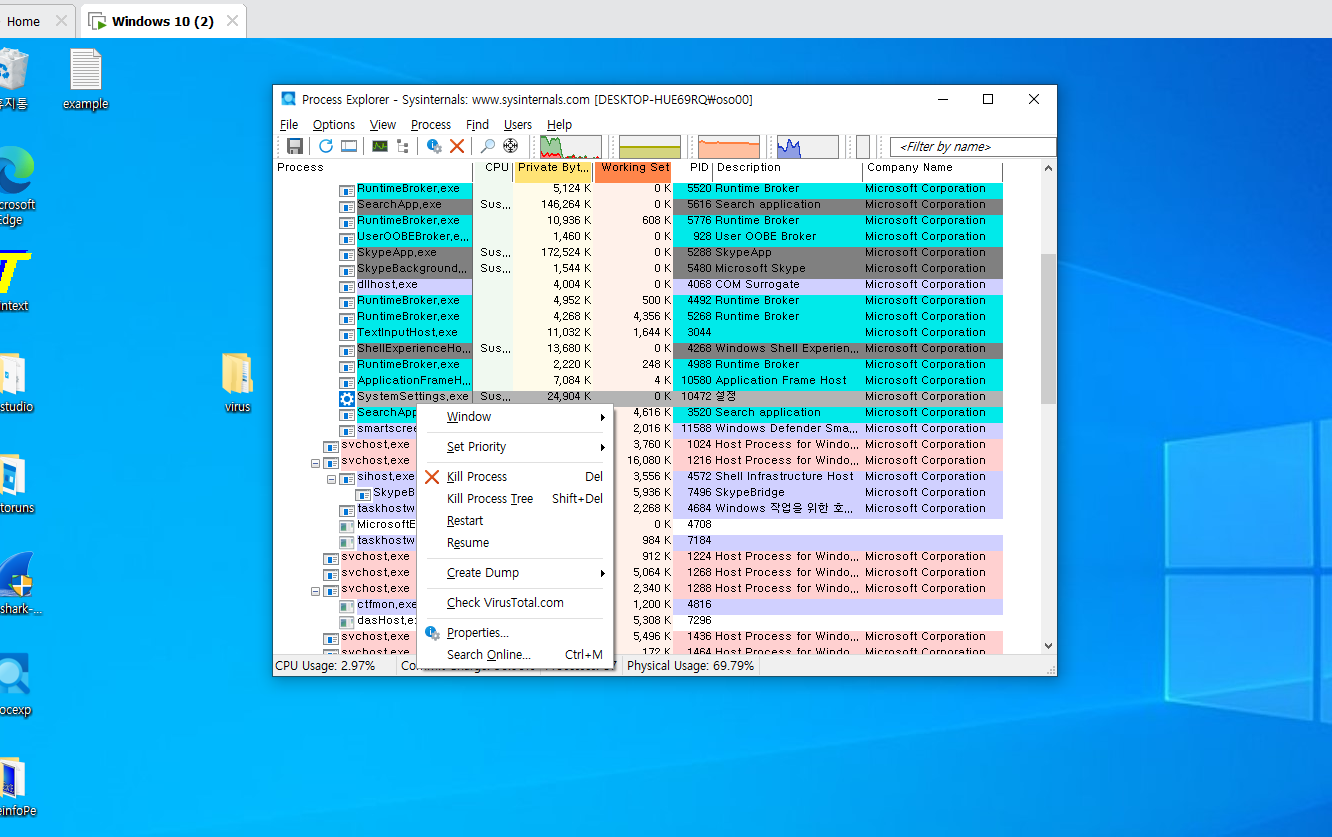This screenshot has height=837, width=1332.
Task: Click the info-gear icon beside Properties in the context menu
Action: click(432, 633)
